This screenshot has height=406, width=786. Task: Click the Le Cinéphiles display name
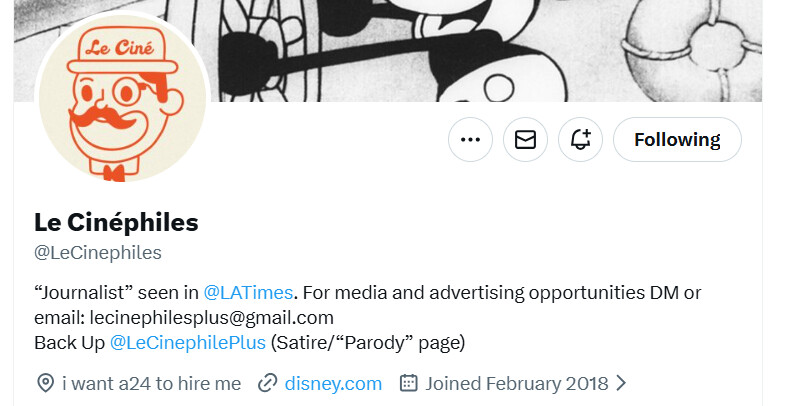click(x=116, y=222)
